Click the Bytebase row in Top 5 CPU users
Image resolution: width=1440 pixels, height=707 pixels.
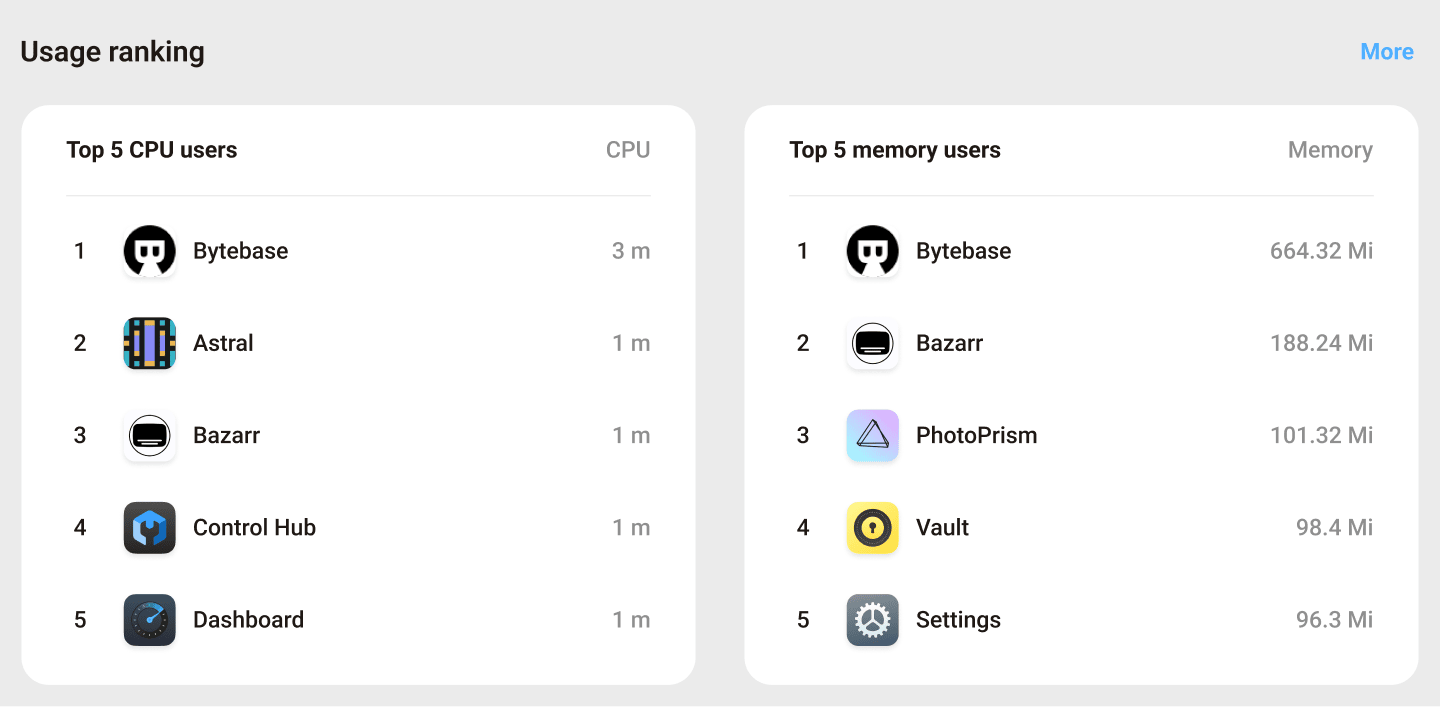pos(358,251)
